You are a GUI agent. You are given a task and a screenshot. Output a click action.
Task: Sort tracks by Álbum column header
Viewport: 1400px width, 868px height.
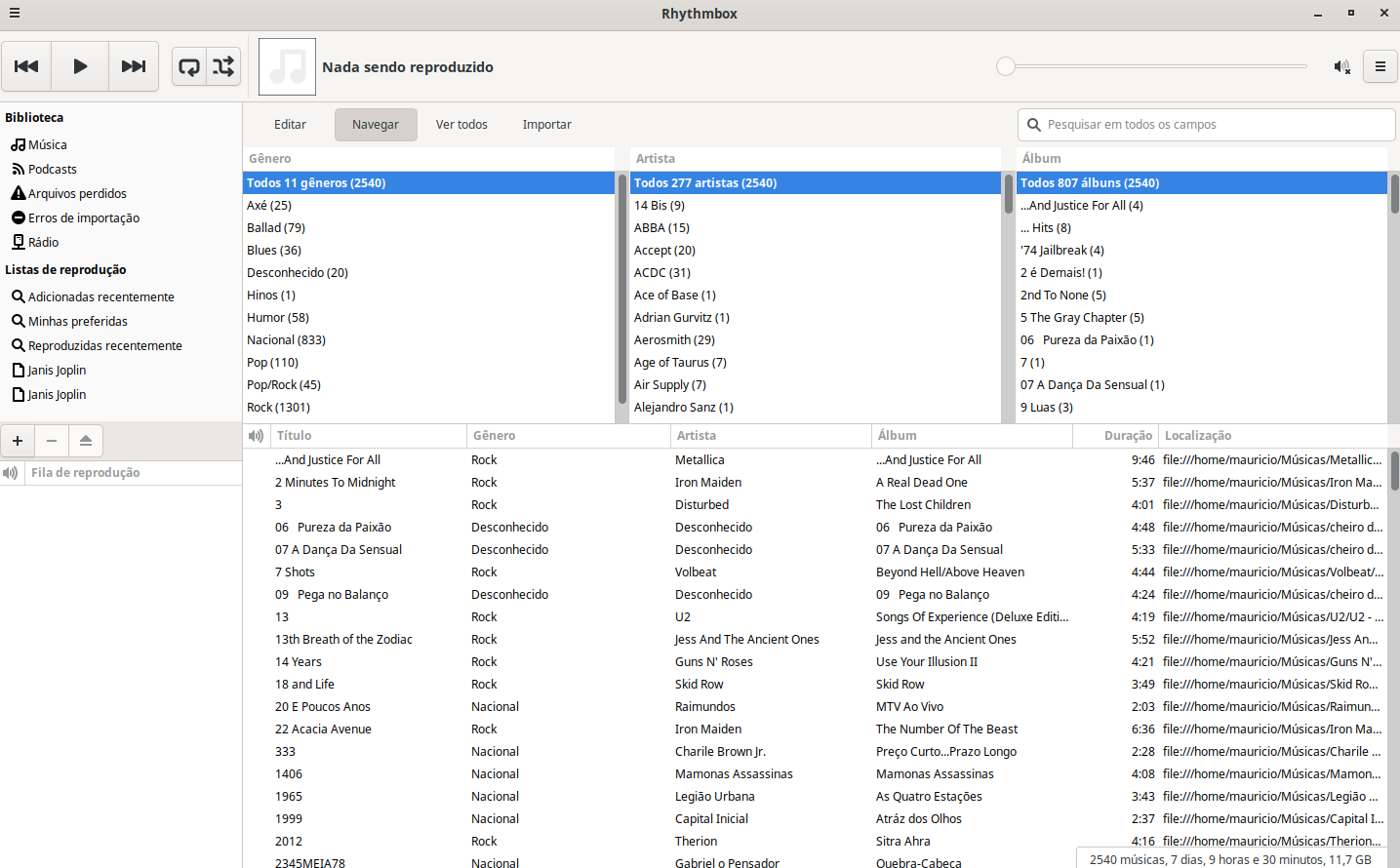972,436
